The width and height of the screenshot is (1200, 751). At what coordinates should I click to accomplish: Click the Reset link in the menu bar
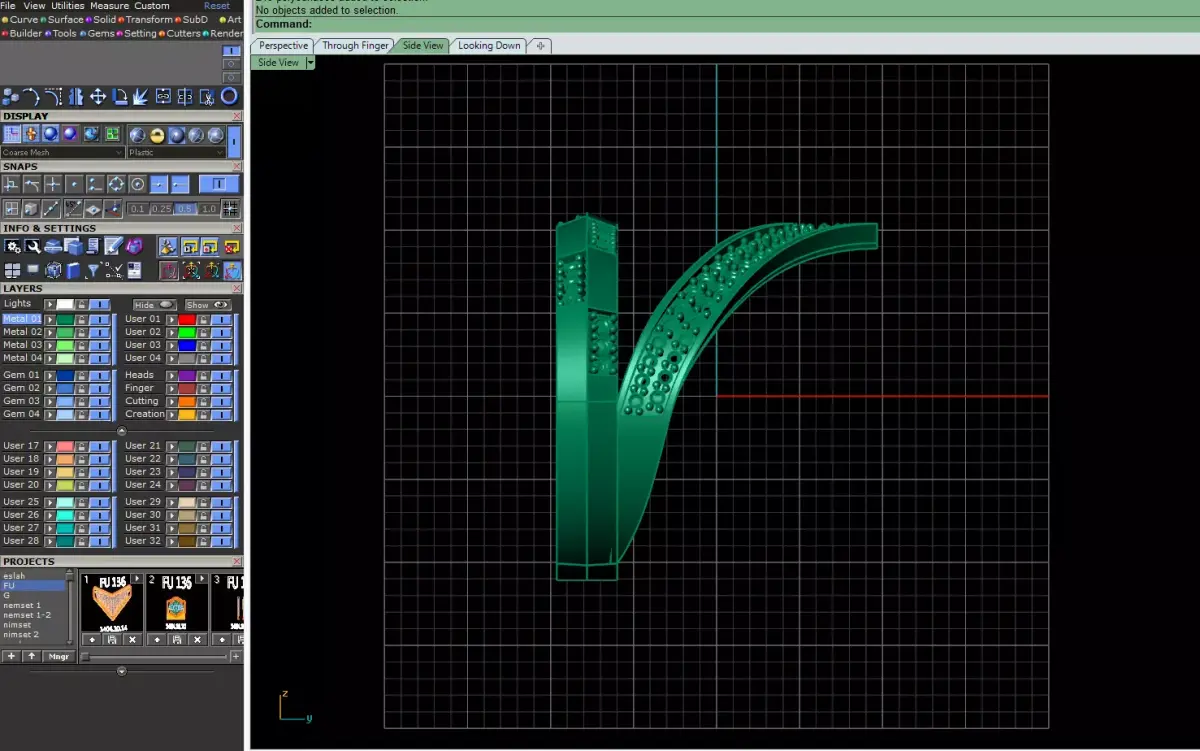[217, 6]
